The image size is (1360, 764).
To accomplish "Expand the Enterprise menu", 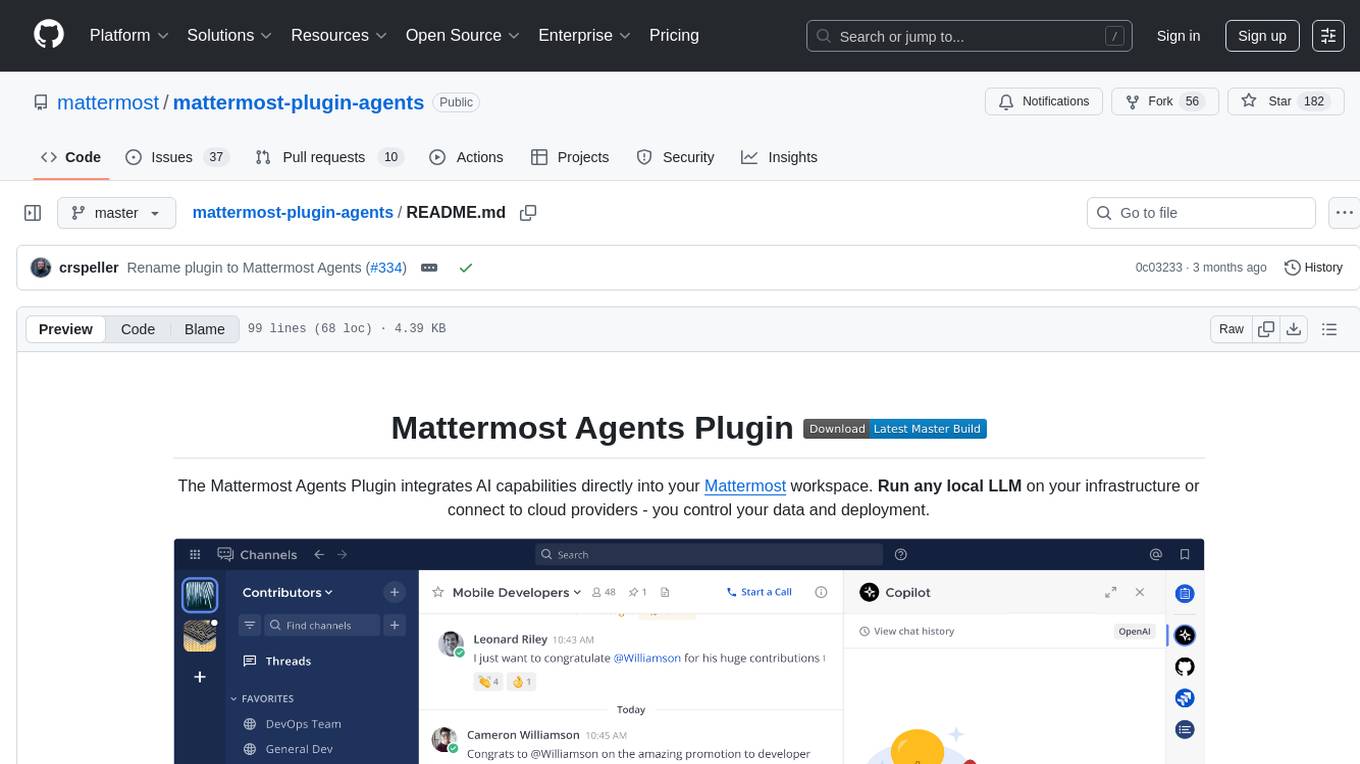I will tap(585, 35).
